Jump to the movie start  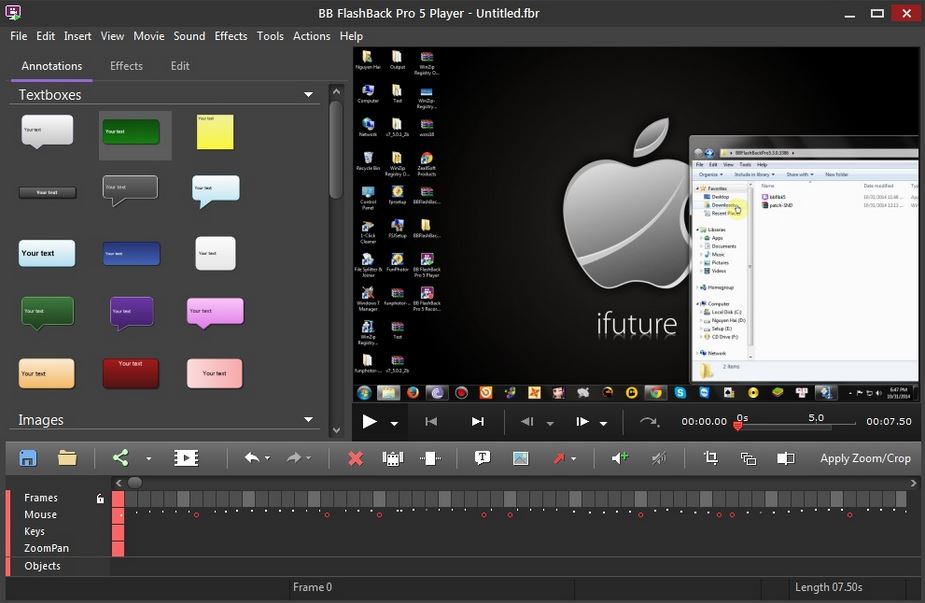431,421
